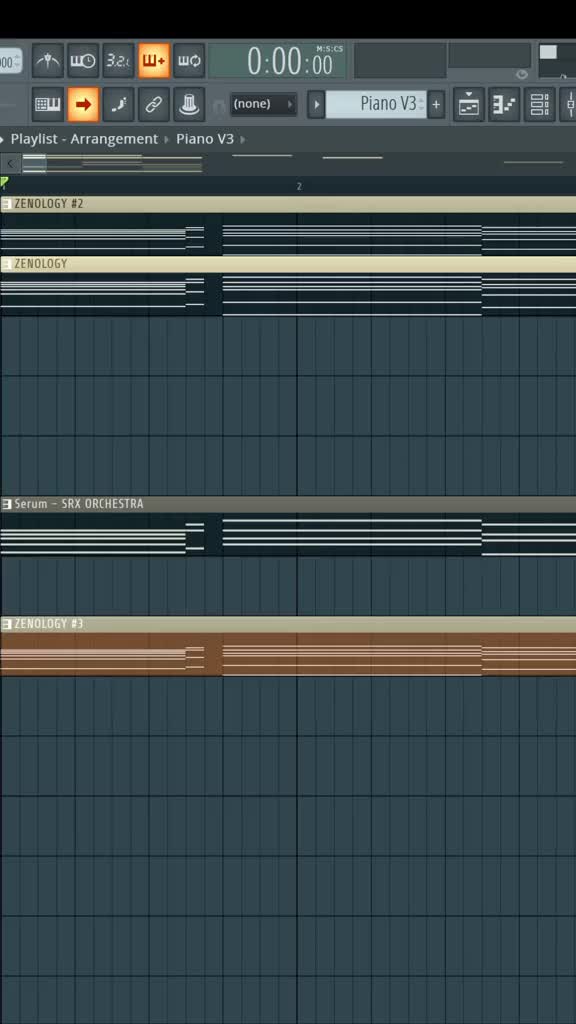Open Serum - SRX ORCHESTRA clip menu icon

point(7,504)
